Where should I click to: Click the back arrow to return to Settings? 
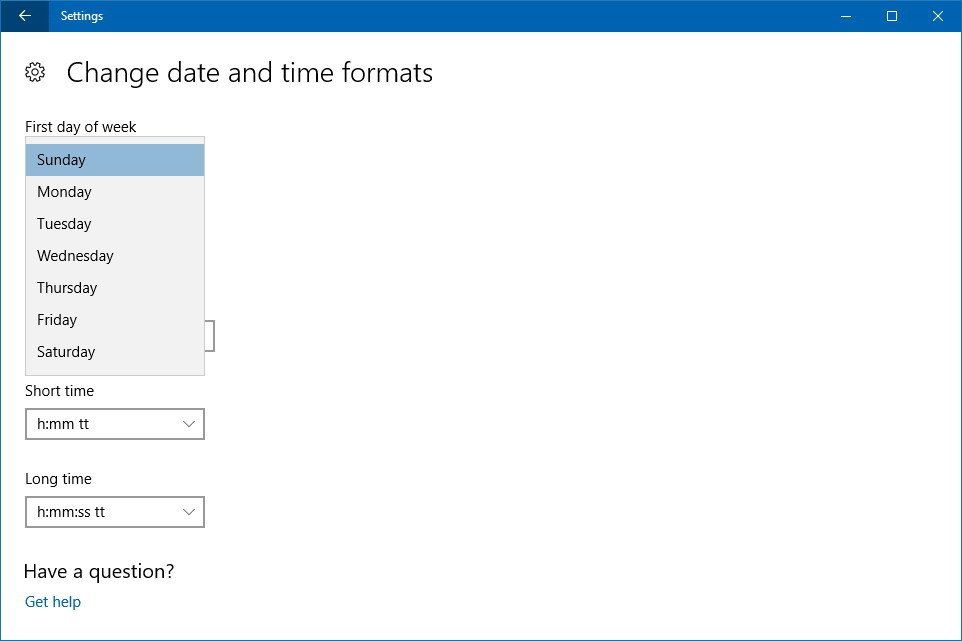click(x=22, y=16)
